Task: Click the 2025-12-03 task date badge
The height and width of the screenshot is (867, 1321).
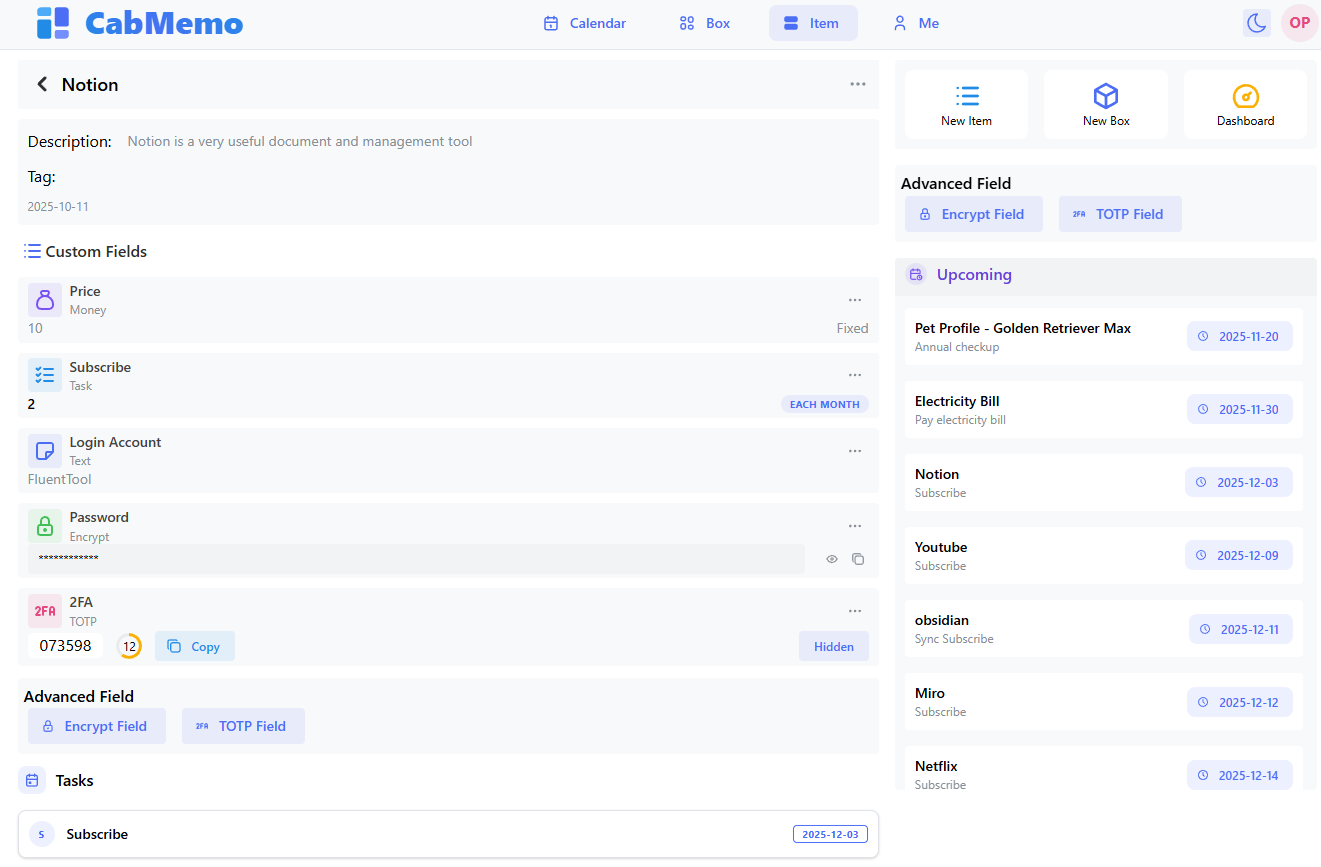Action: coord(830,834)
